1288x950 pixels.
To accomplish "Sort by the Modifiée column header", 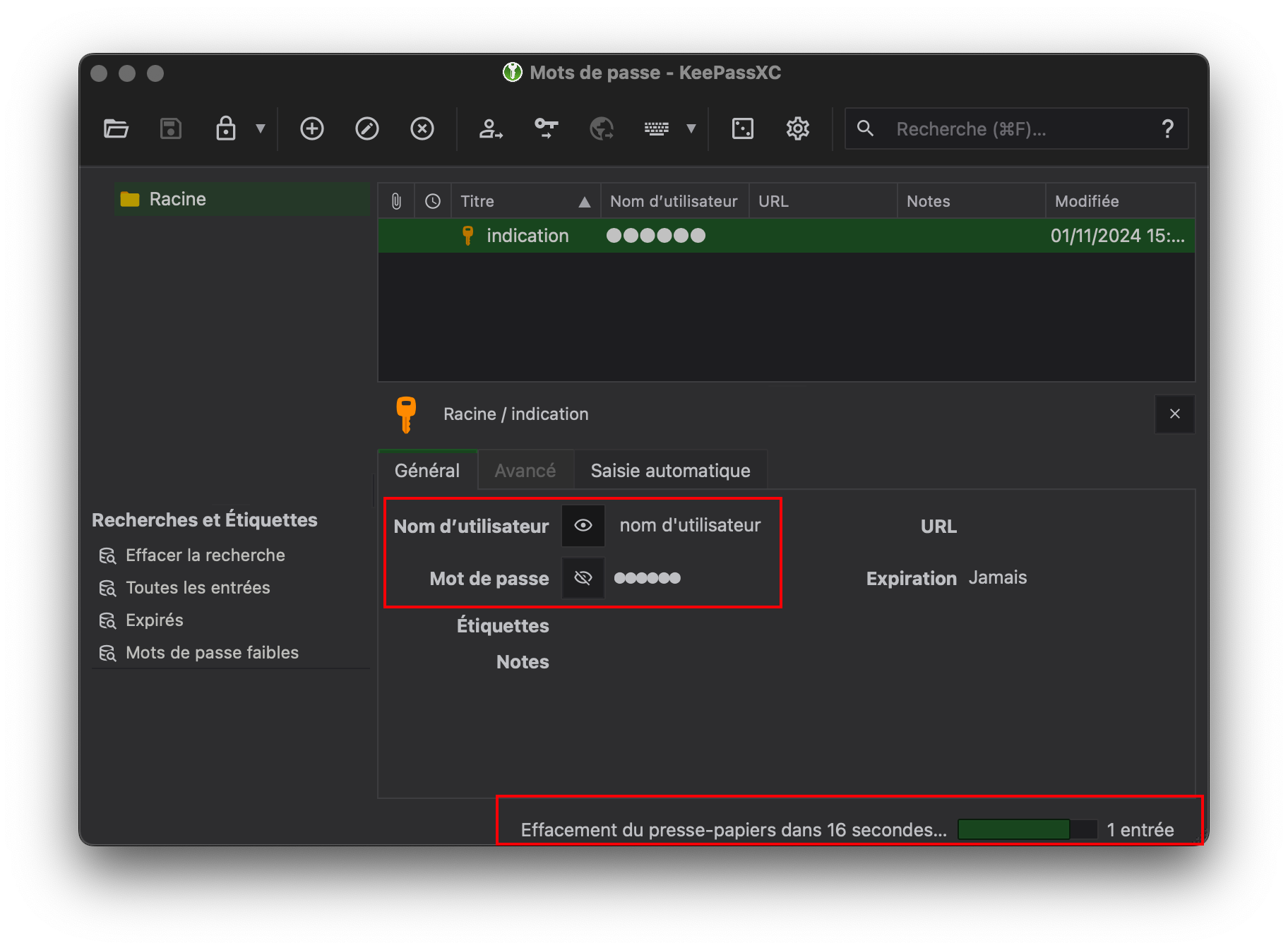I will [1121, 202].
